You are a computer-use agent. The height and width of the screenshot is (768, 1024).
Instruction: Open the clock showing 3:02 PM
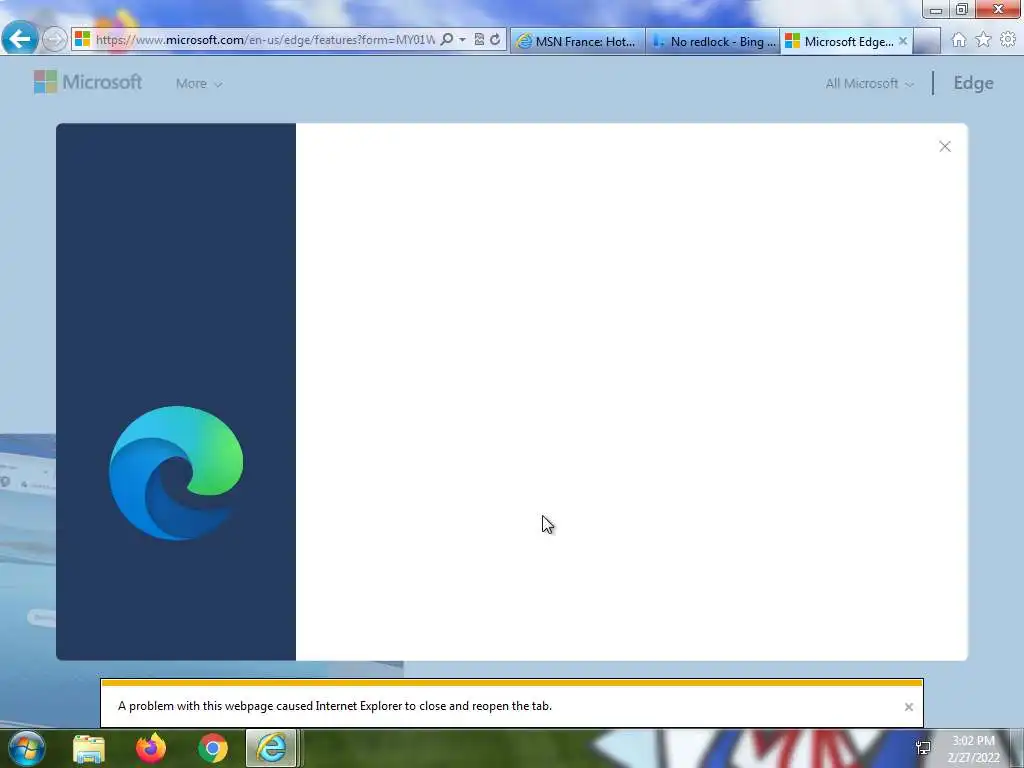click(973, 749)
